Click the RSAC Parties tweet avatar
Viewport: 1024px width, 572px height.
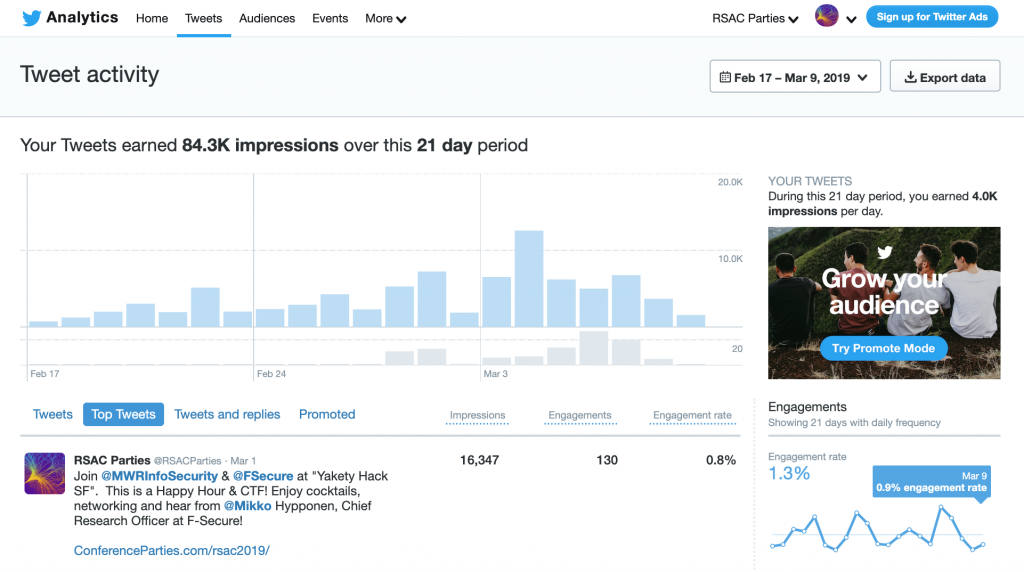[44, 473]
